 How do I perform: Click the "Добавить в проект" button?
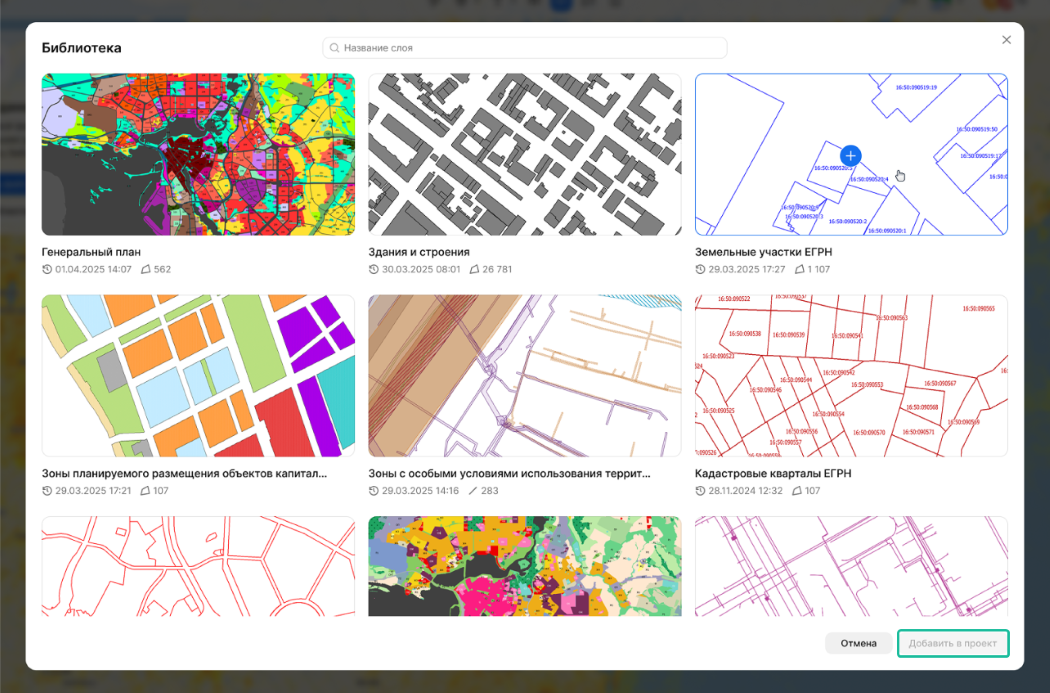(952, 644)
